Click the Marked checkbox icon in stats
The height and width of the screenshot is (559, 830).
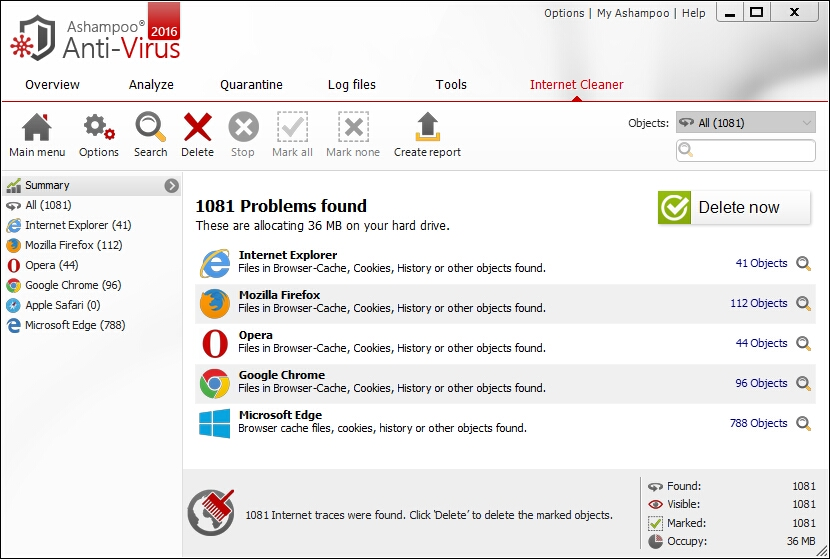click(x=655, y=523)
